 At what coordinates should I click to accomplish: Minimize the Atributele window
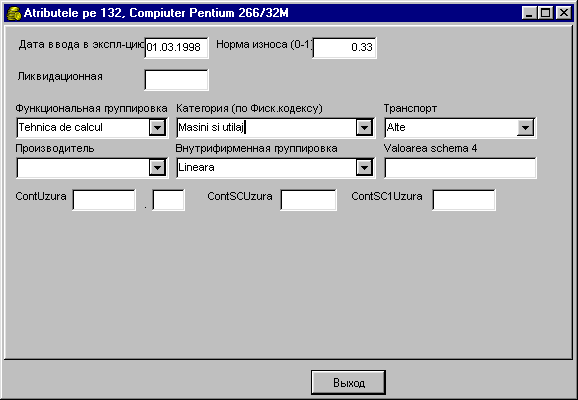(530, 14)
